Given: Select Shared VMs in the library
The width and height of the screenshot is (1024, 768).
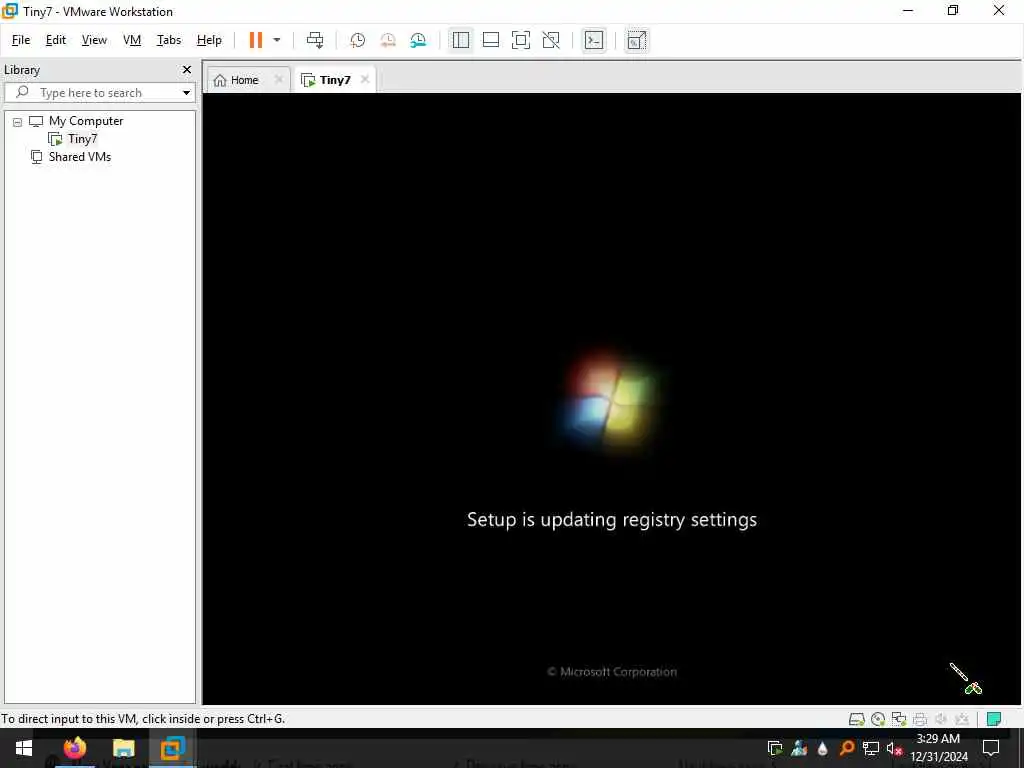Looking at the screenshot, I should (80, 157).
